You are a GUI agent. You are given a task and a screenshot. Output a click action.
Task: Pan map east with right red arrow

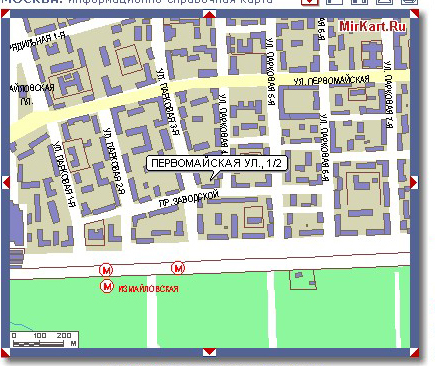[414, 182]
